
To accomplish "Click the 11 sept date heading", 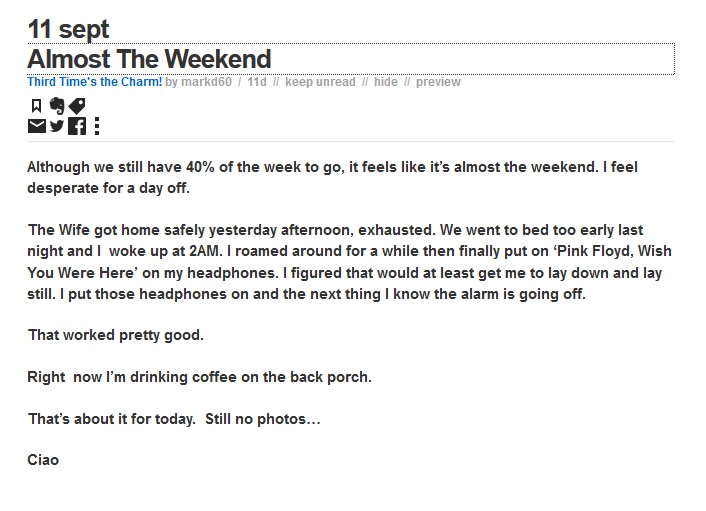I will coord(68,29).
